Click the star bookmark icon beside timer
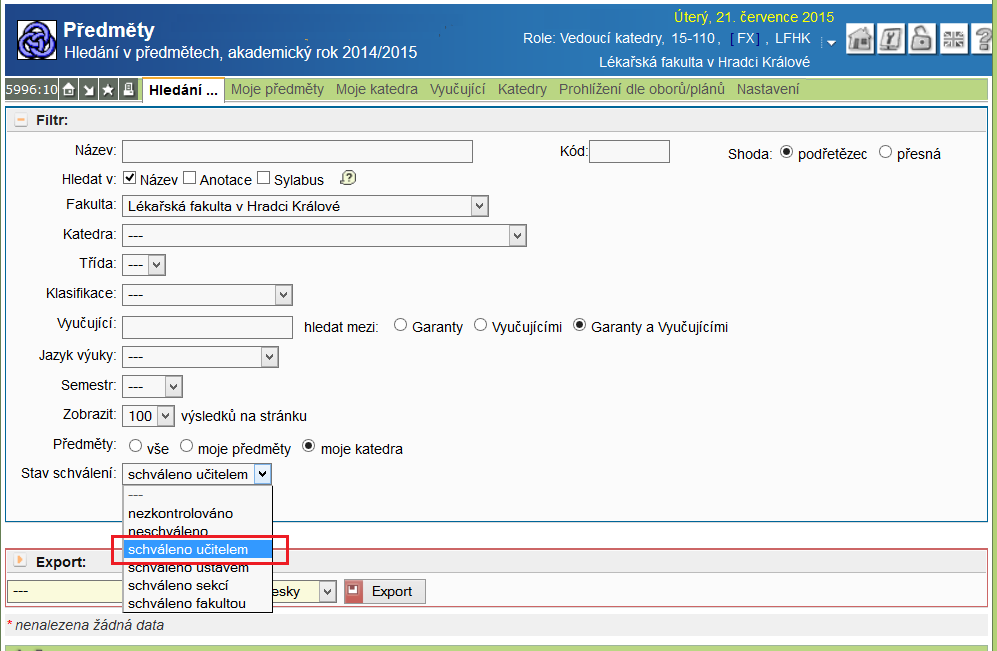The image size is (997, 651). click(x=108, y=90)
